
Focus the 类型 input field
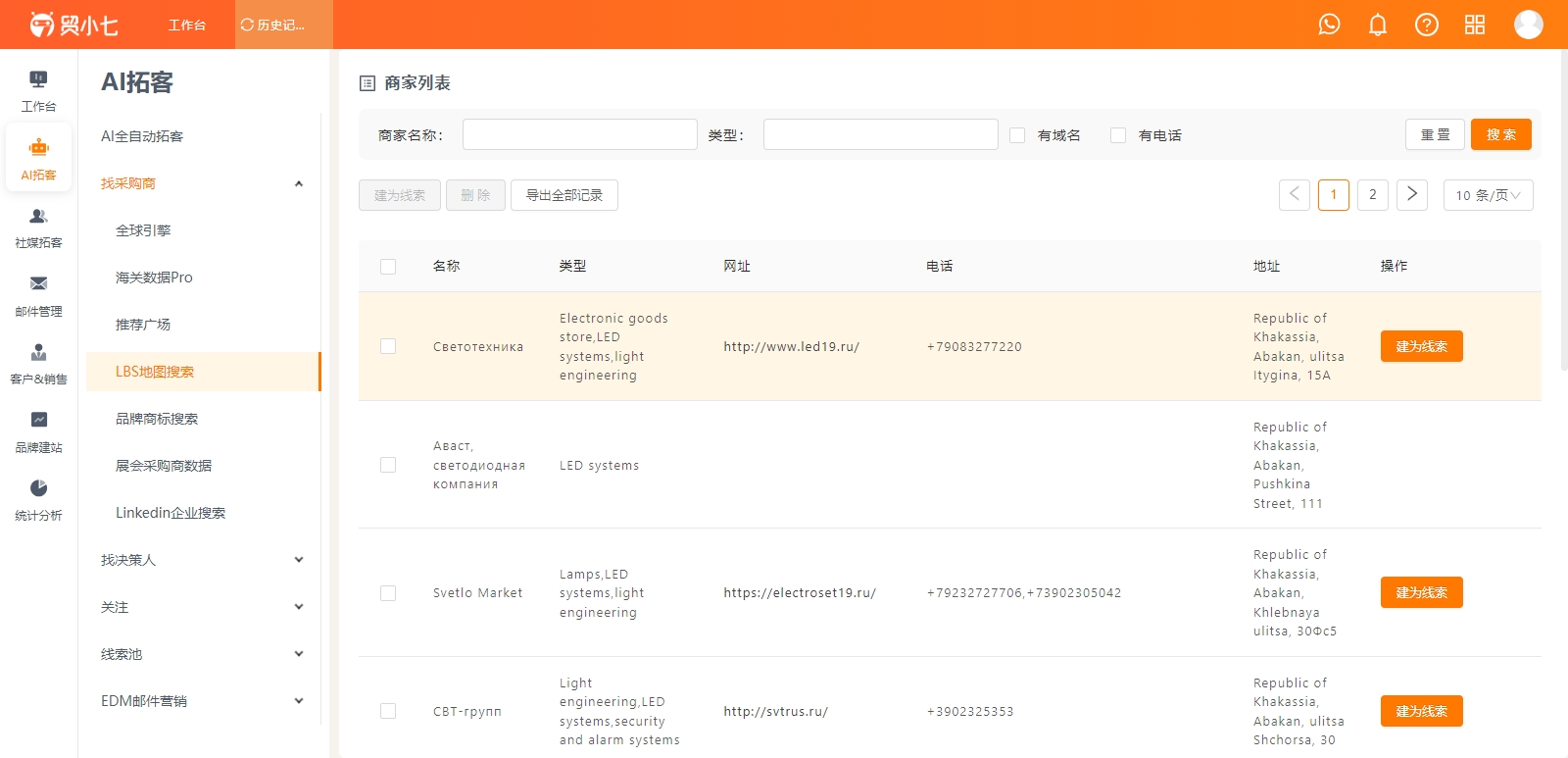pos(880,134)
